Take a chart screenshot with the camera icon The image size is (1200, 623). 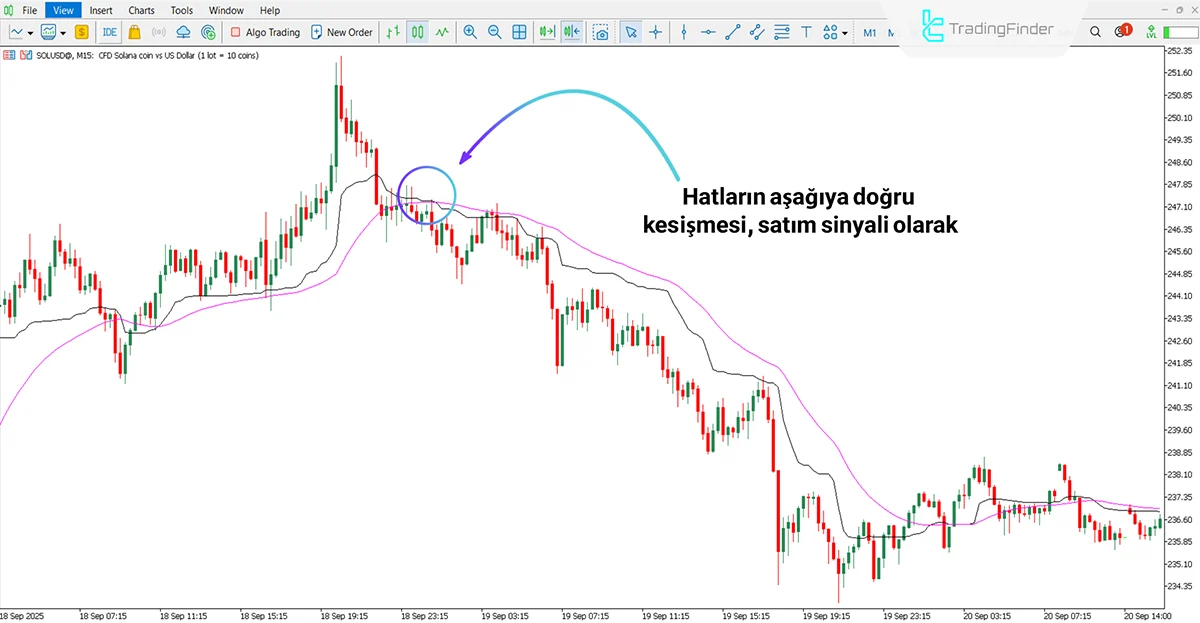point(603,32)
